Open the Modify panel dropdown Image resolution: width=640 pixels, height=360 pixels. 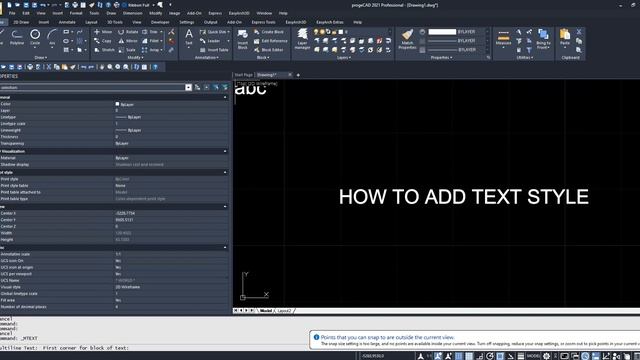(136, 58)
